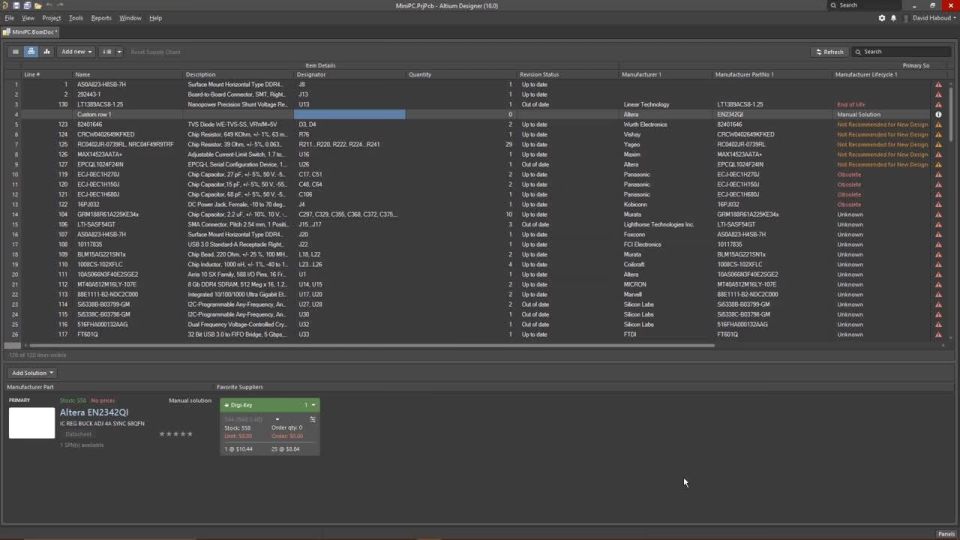Open the Settings gear icon

coord(882,18)
